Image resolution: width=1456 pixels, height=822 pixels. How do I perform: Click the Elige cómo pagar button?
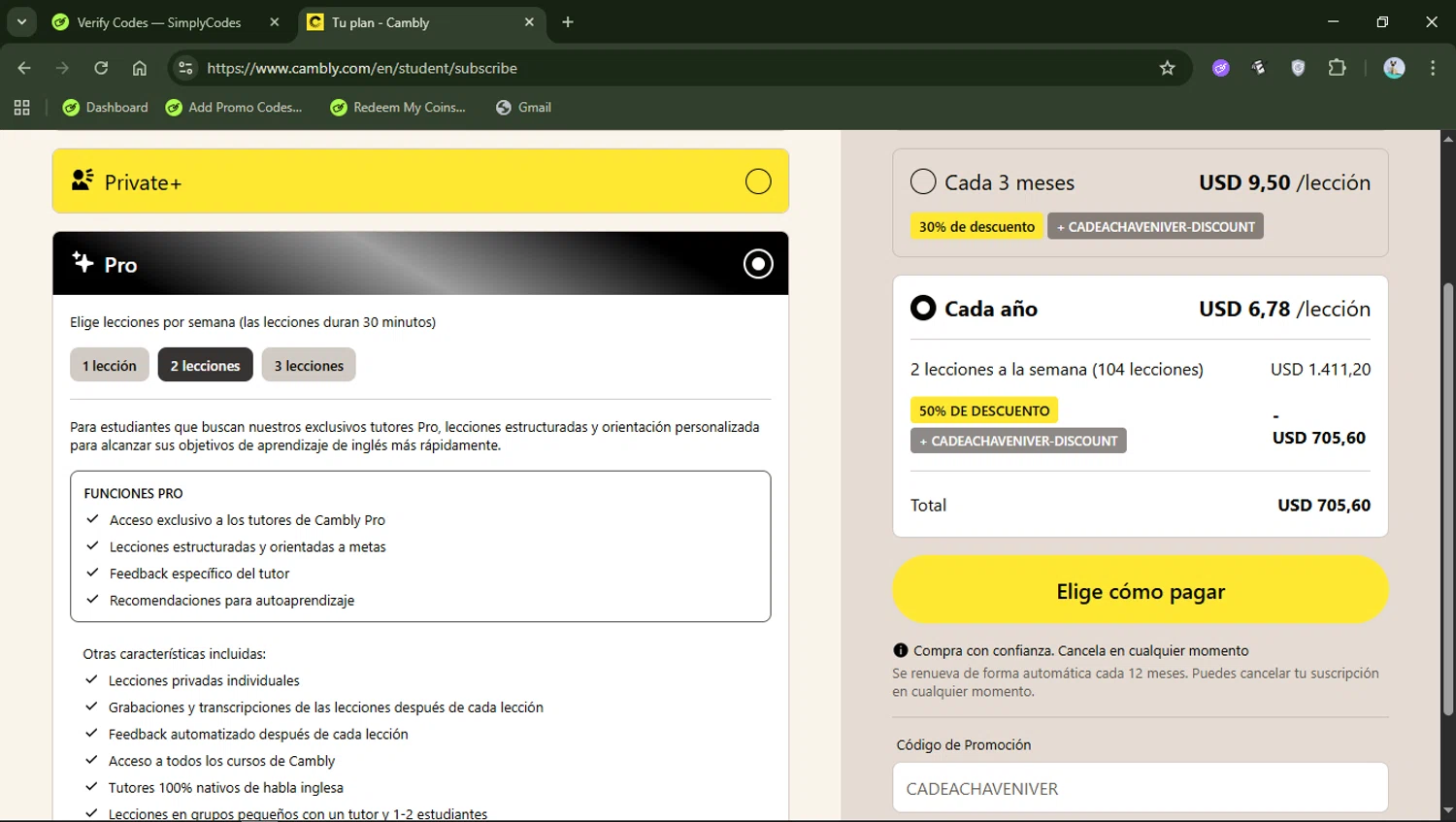(x=1141, y=590)
